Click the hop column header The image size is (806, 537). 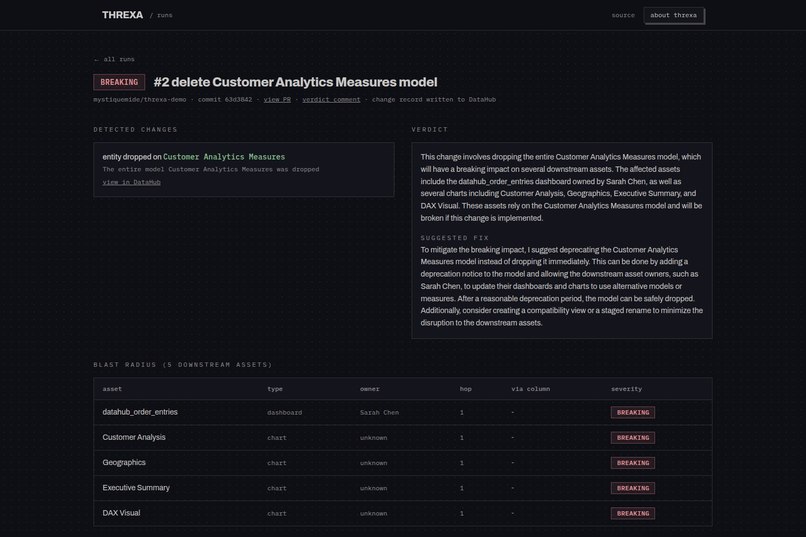point(466,389)
